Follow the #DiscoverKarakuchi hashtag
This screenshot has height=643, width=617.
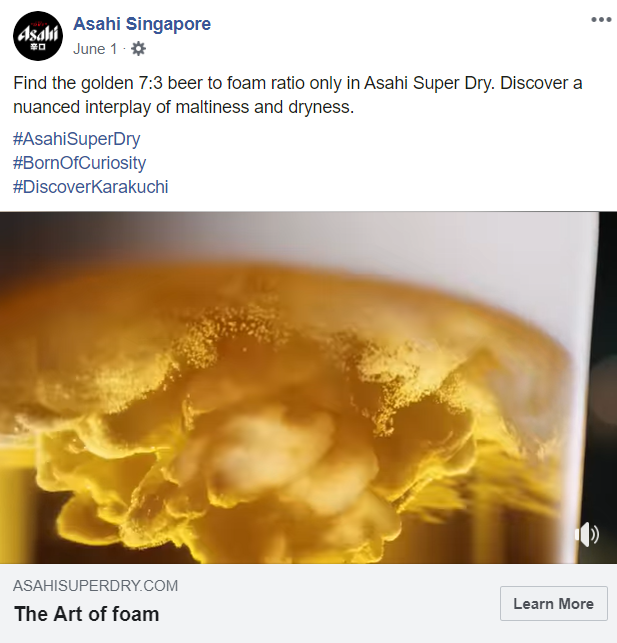point(91,187)
